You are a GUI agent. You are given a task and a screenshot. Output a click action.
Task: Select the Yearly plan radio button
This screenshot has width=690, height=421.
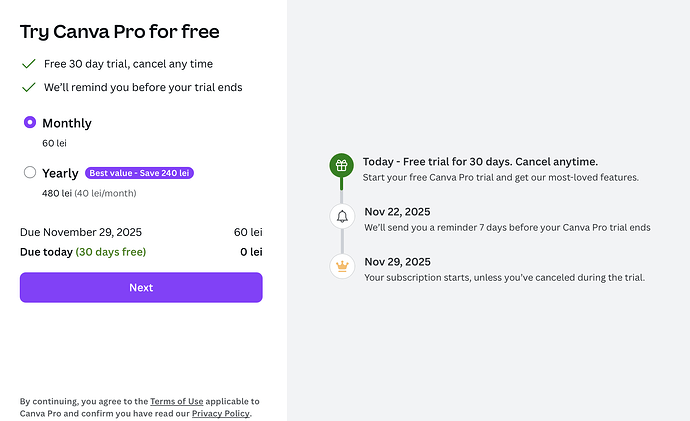click(30, 173)
